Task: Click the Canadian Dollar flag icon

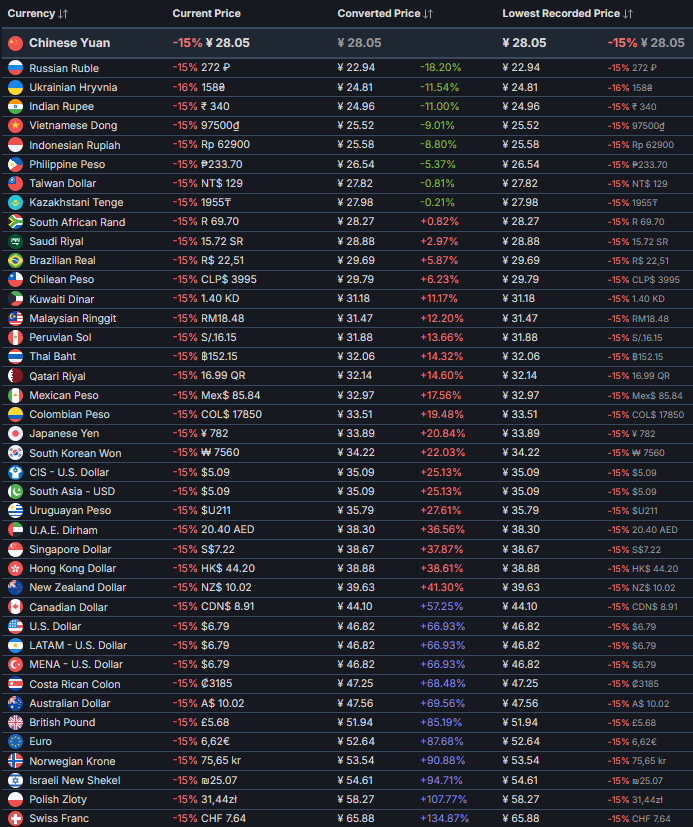Action: click(15, 607)
